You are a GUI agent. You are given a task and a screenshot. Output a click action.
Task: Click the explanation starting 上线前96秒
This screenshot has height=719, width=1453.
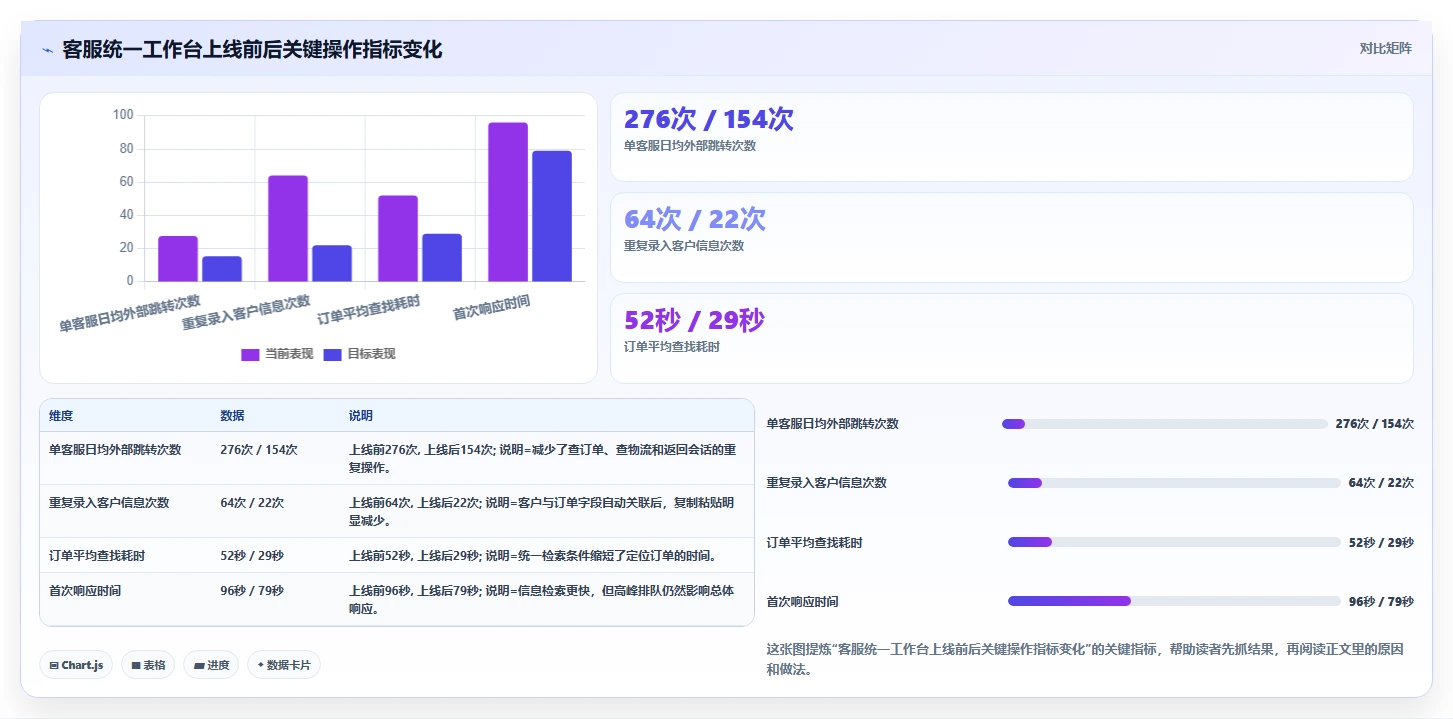543,599
